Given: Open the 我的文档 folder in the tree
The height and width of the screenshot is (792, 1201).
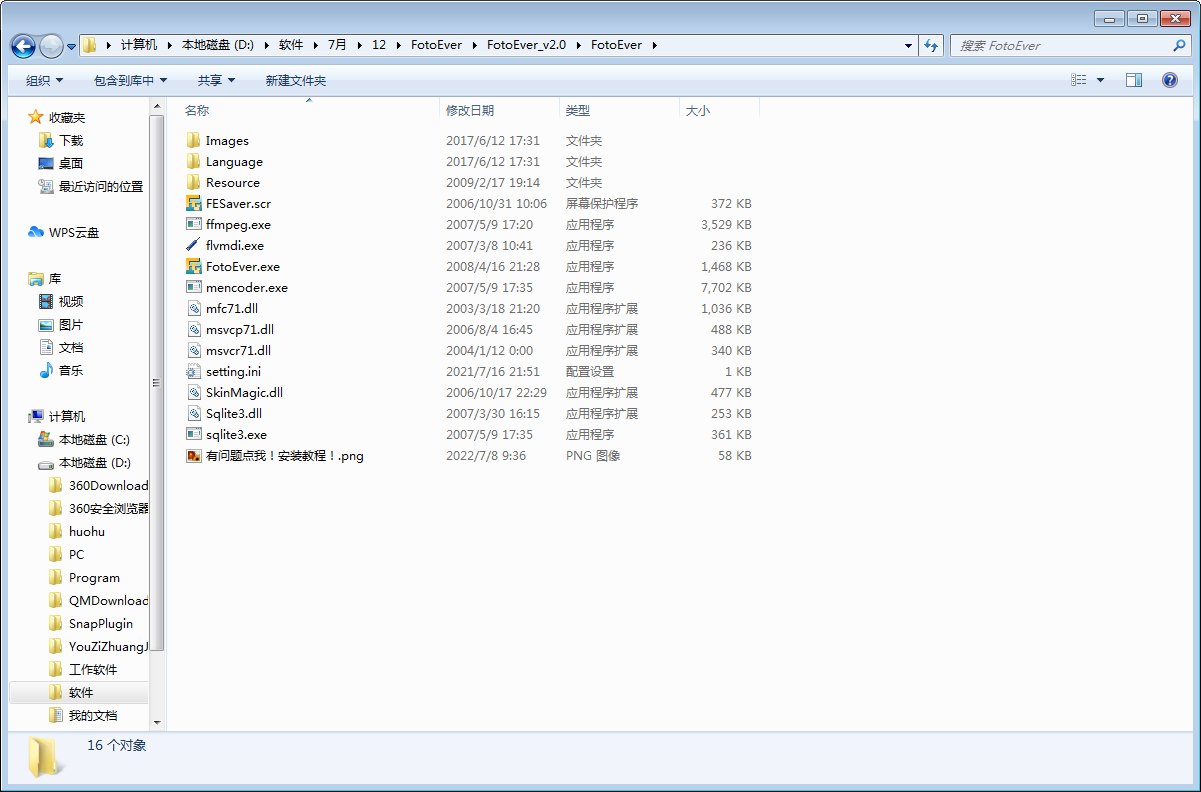Looking at the screenshot, I should pos(93,715).
